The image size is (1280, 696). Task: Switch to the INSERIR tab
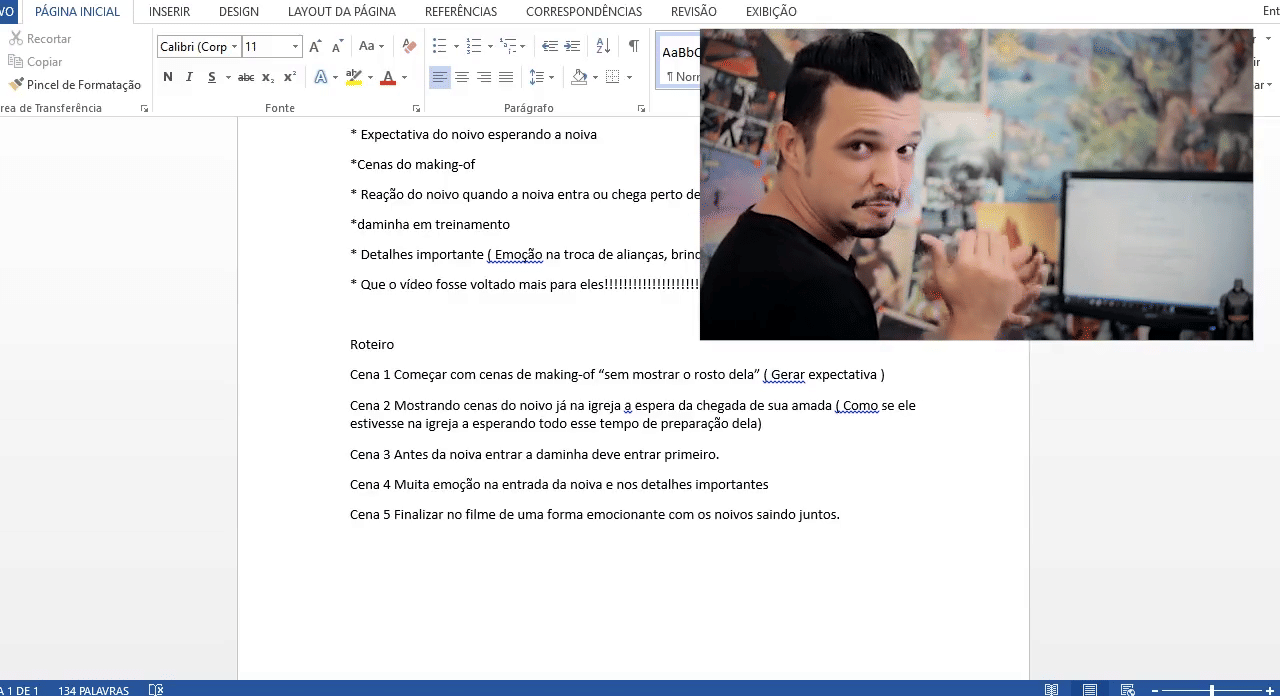(169, 12)
